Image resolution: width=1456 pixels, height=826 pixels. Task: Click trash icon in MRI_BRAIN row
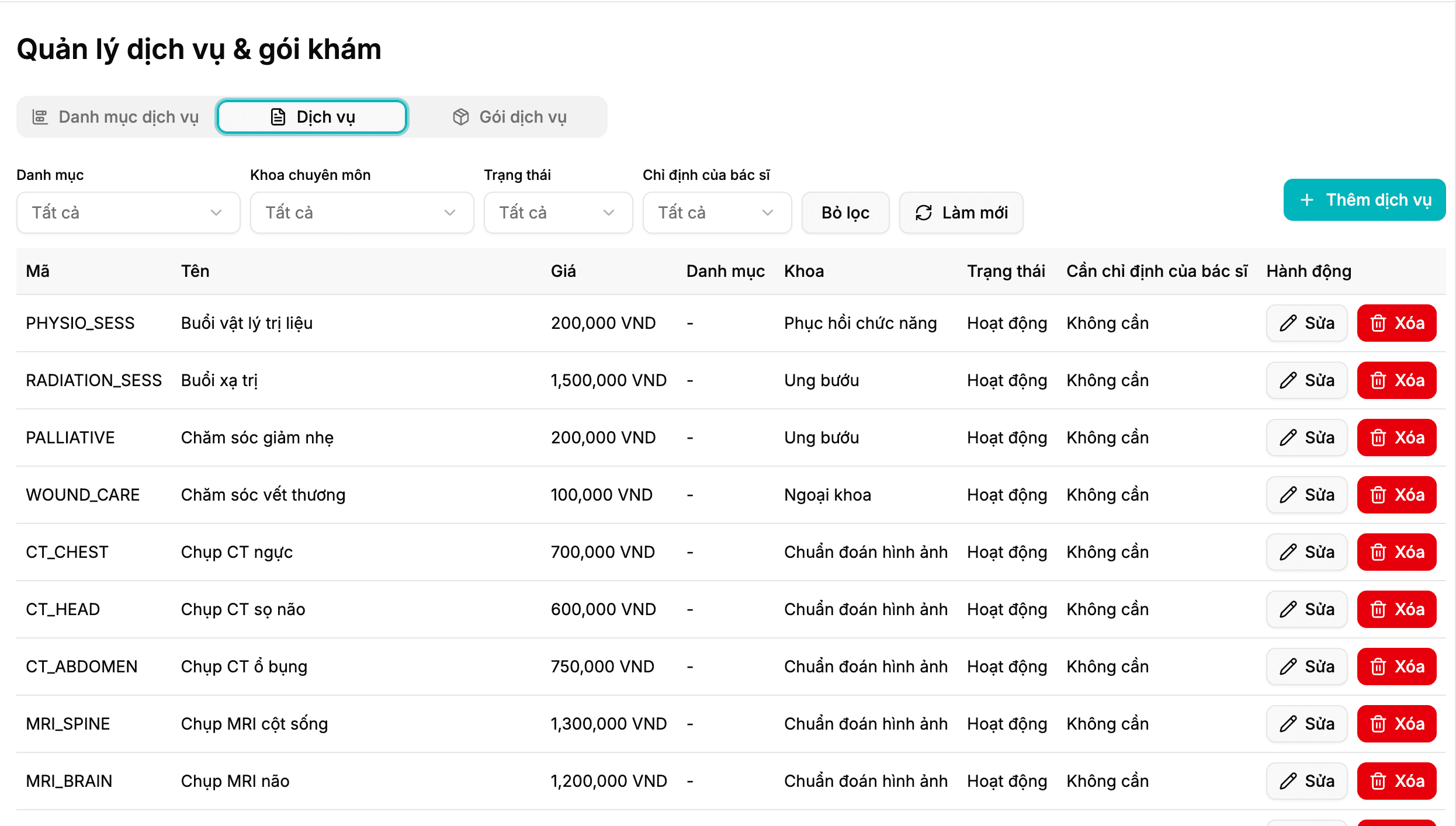(x=1378, y=781)
